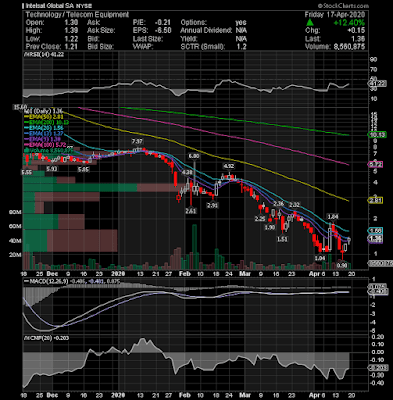Screen dimensions: 393x400
Task: Click the 2.61 low price label
Action: coord(191,211)
